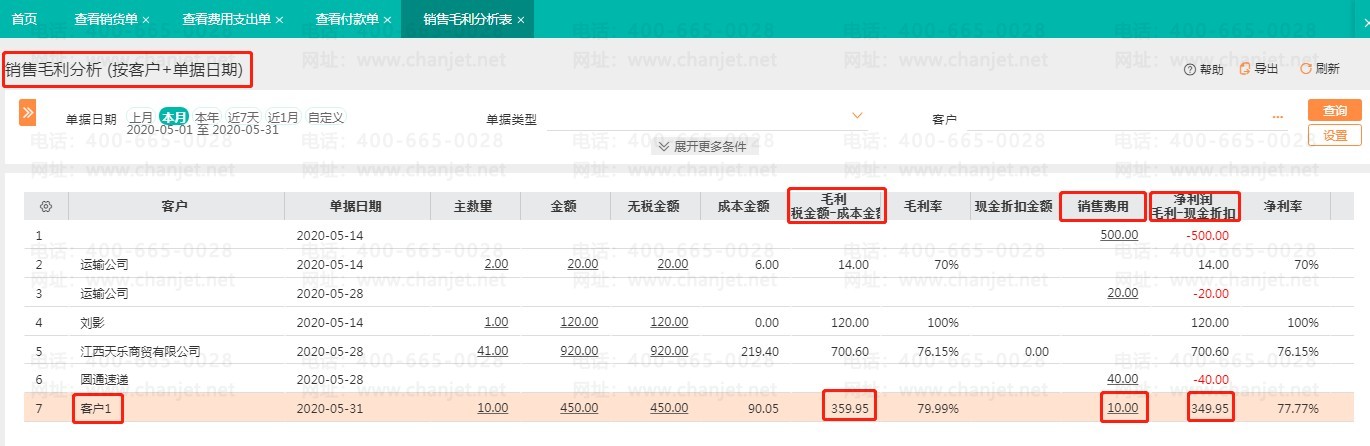The image size is (1370, 446).
Task: Open customer picker ellipsis icon
Action: tap(1277, 118)
